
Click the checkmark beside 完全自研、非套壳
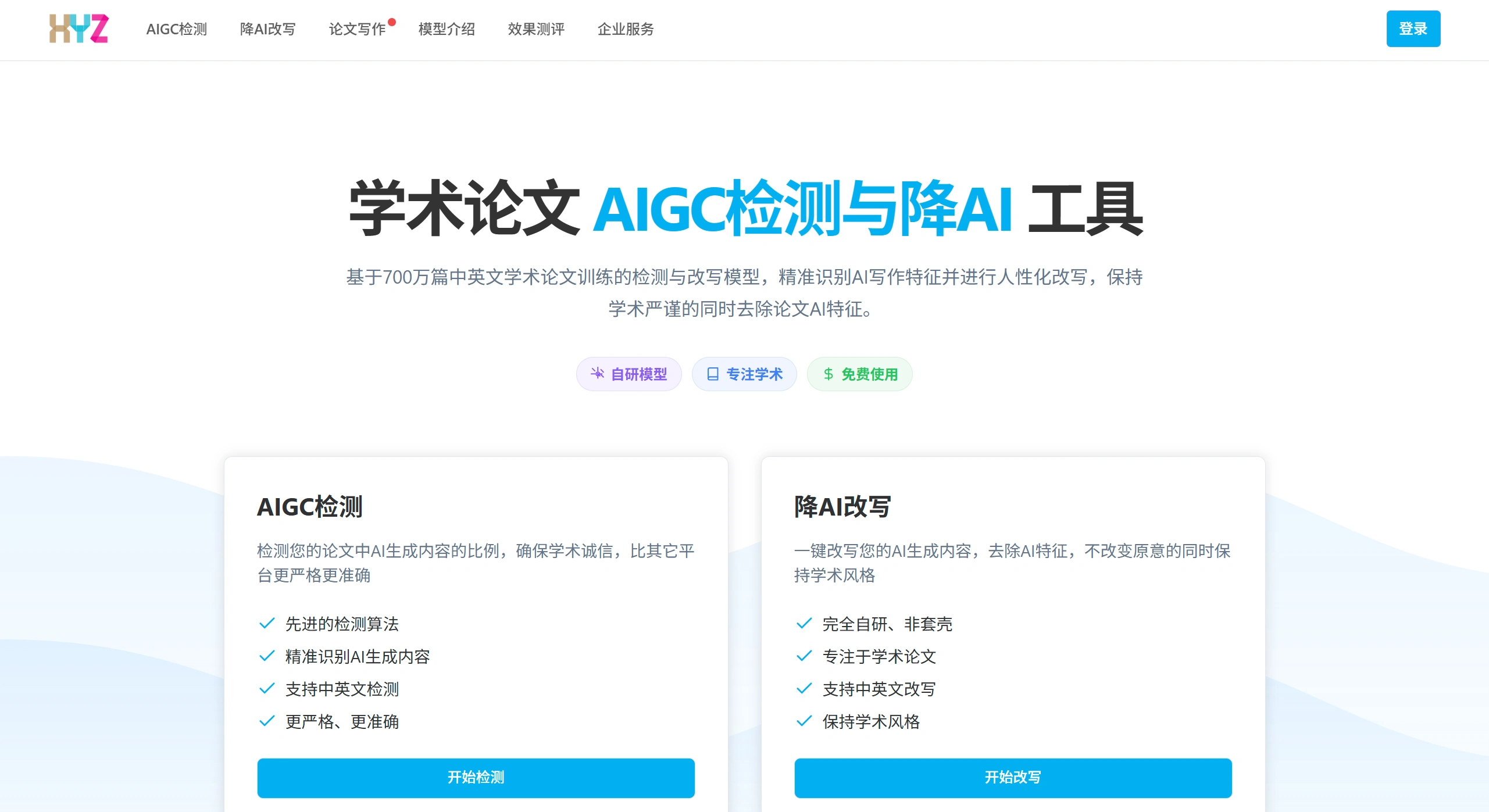pos(804,623)
